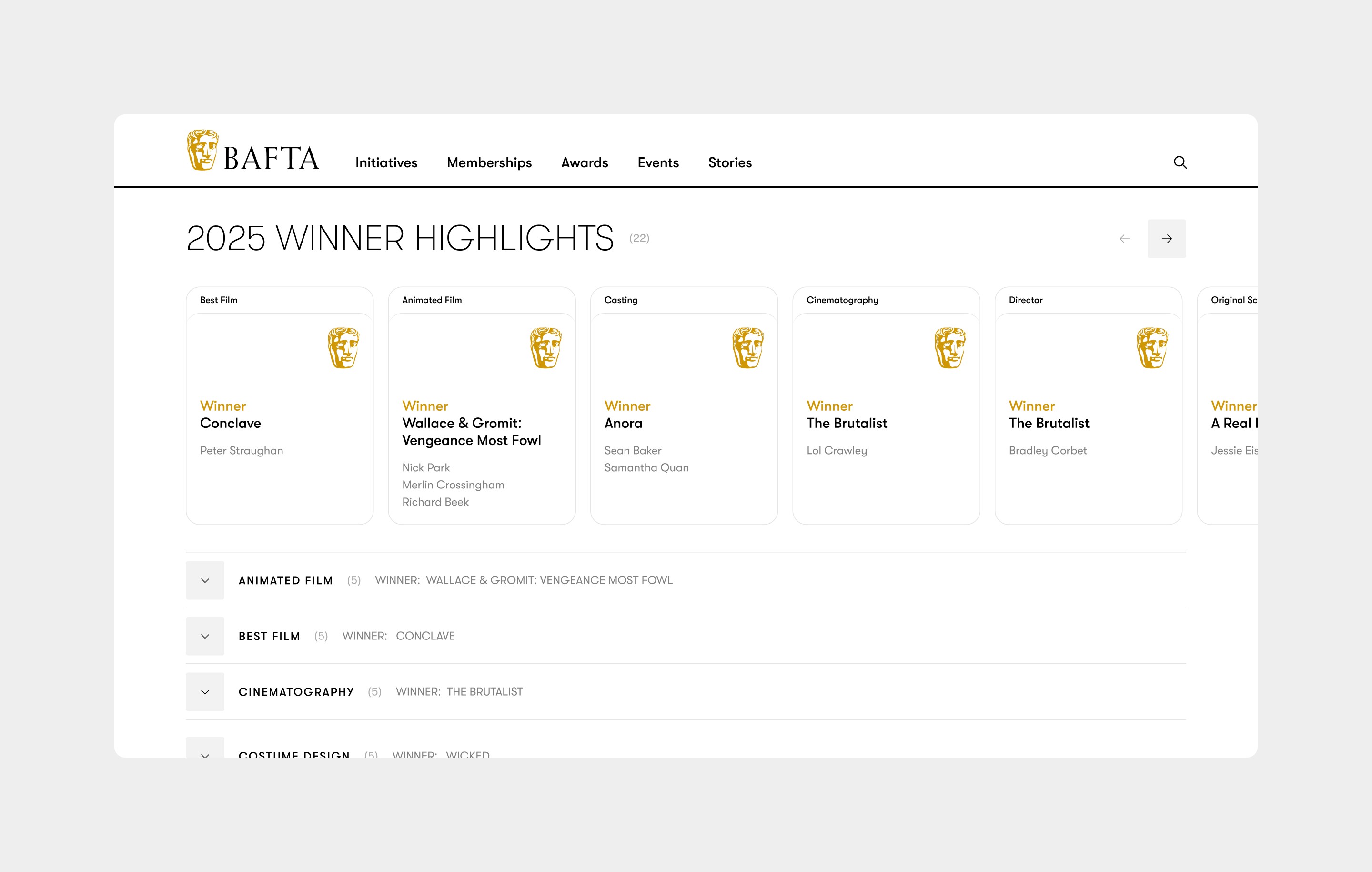Click the gold mask on Best Film card
Viewport: 1372px width, 872px height.
(x=343, y=348)
